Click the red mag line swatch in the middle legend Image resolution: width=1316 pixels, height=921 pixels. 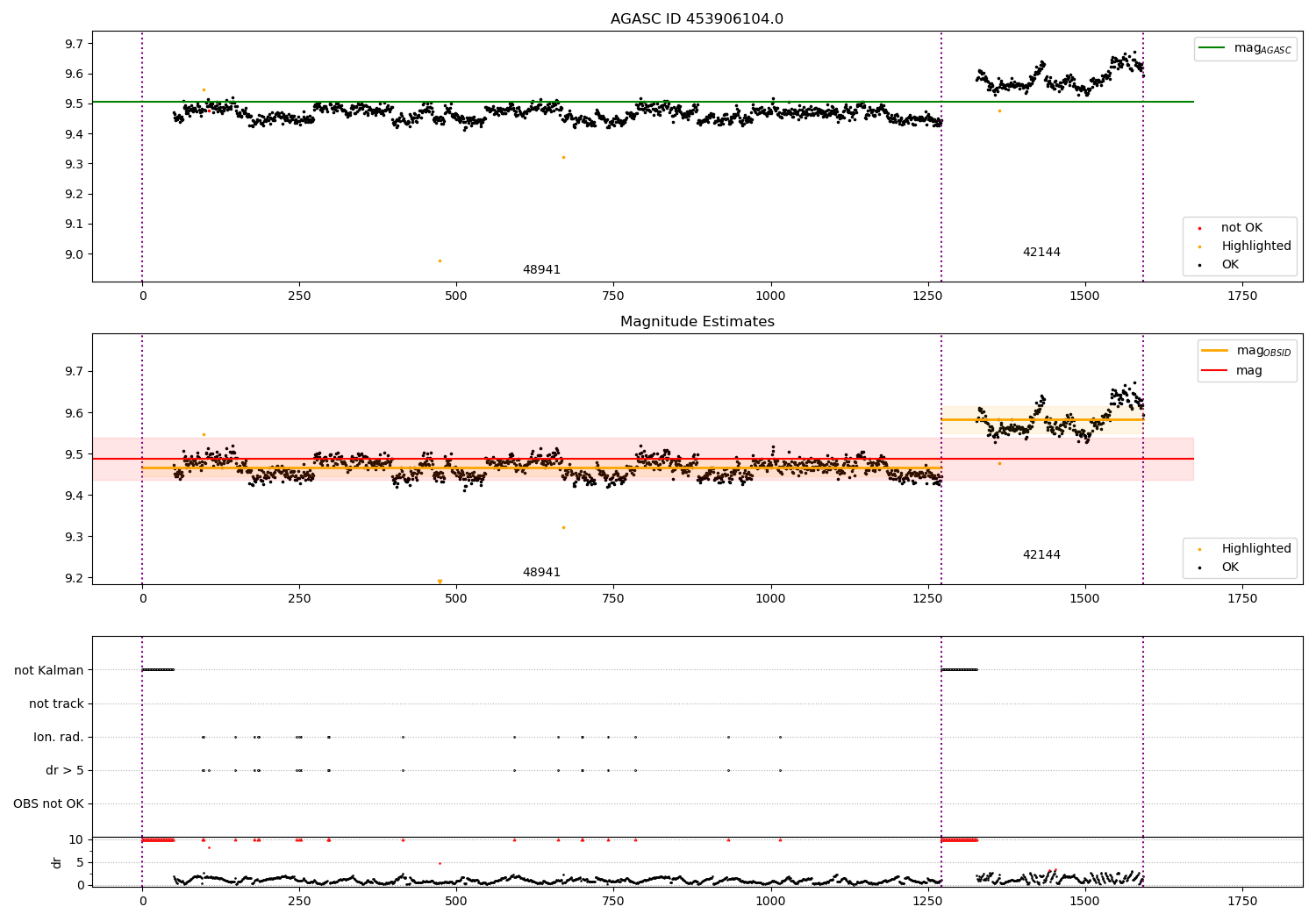pos(1214,370)
